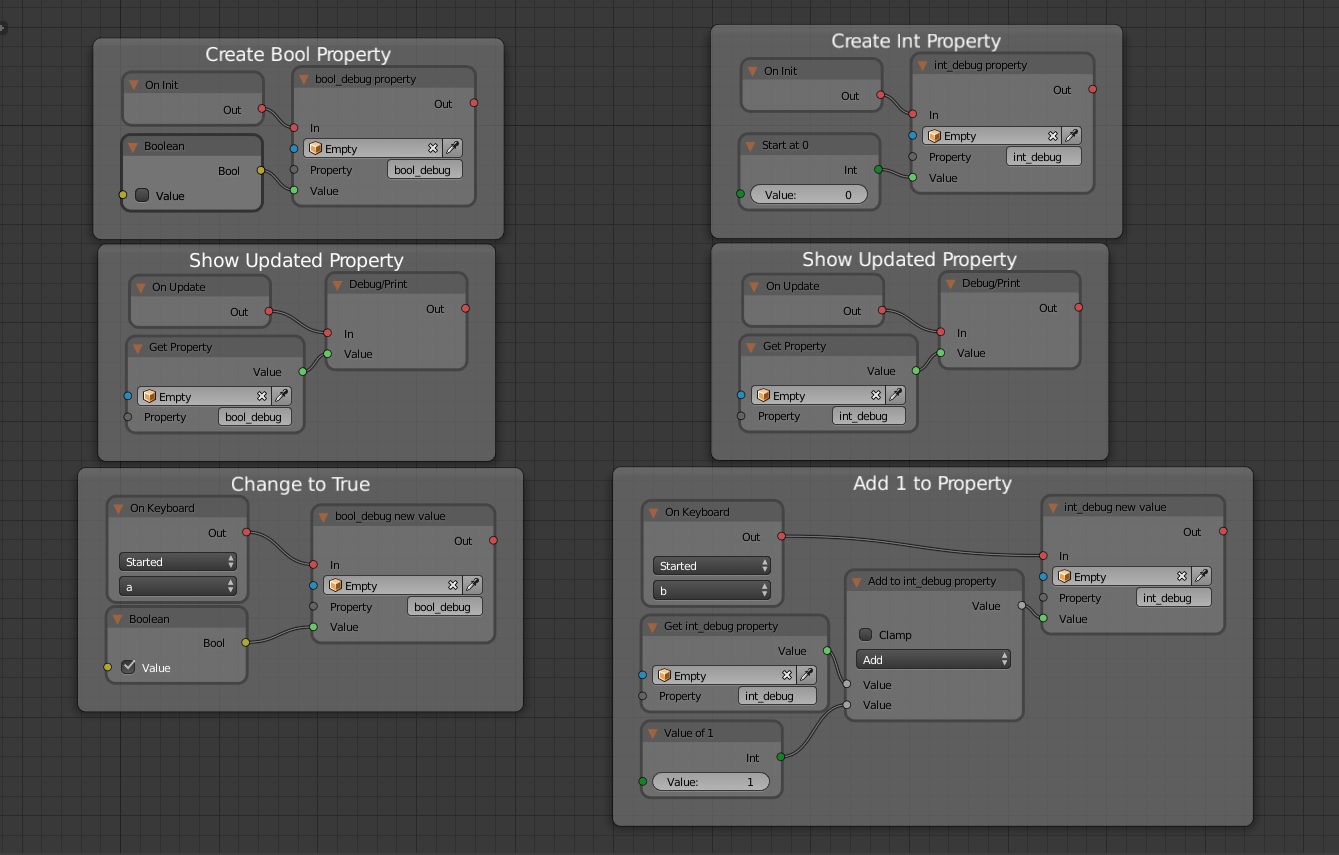Collapse the 'Get int_debug property' node
The height and width of the screenshot is (855, 1339).
point(653,626)
